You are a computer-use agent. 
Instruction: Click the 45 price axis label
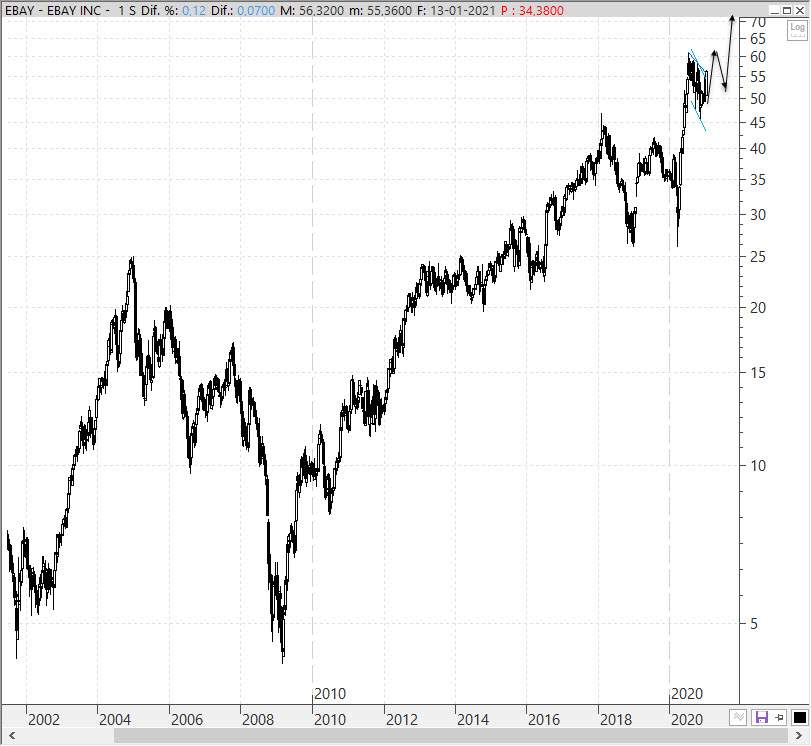pos(758,123)
